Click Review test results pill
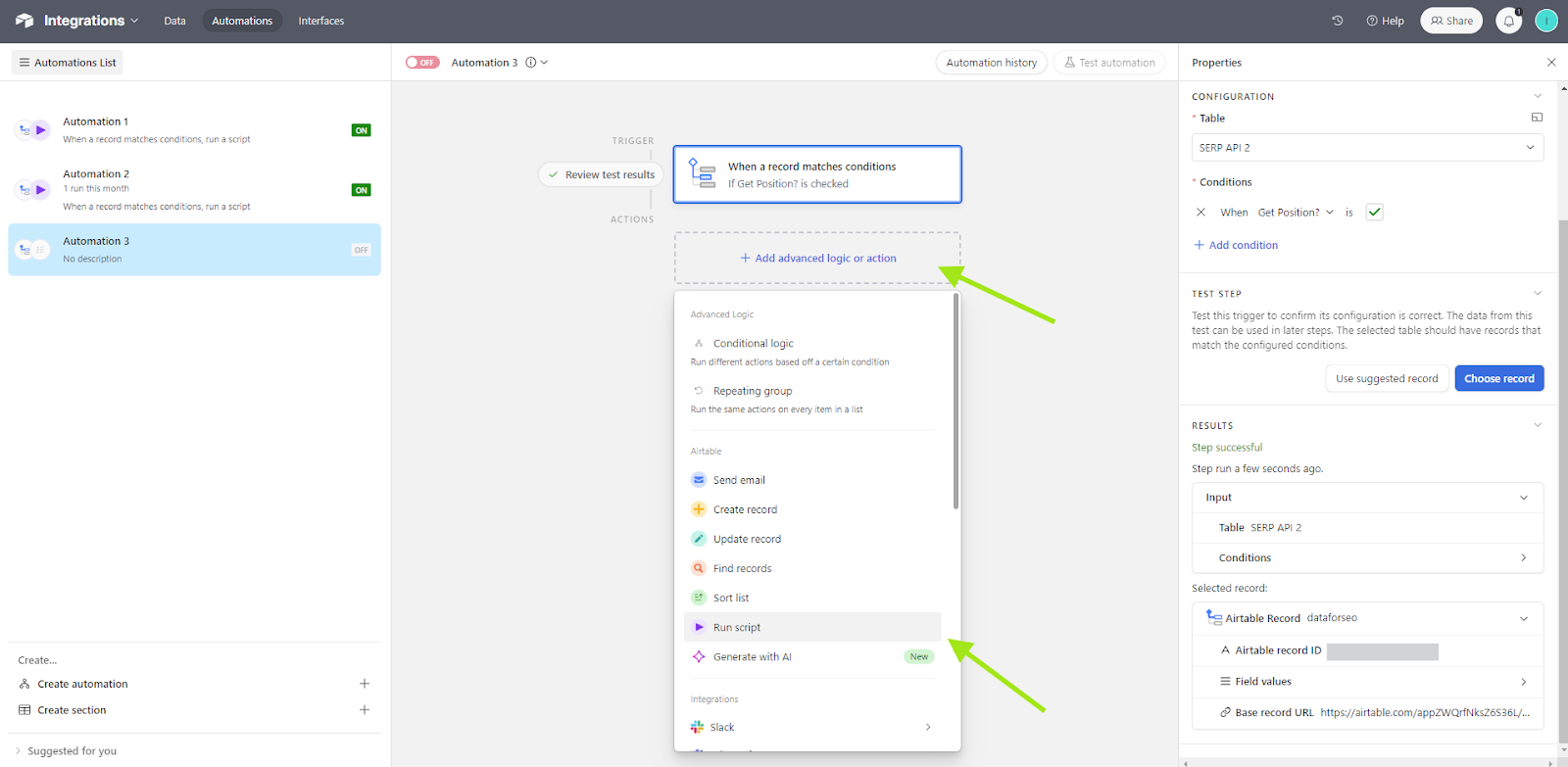 pos(601,174)
